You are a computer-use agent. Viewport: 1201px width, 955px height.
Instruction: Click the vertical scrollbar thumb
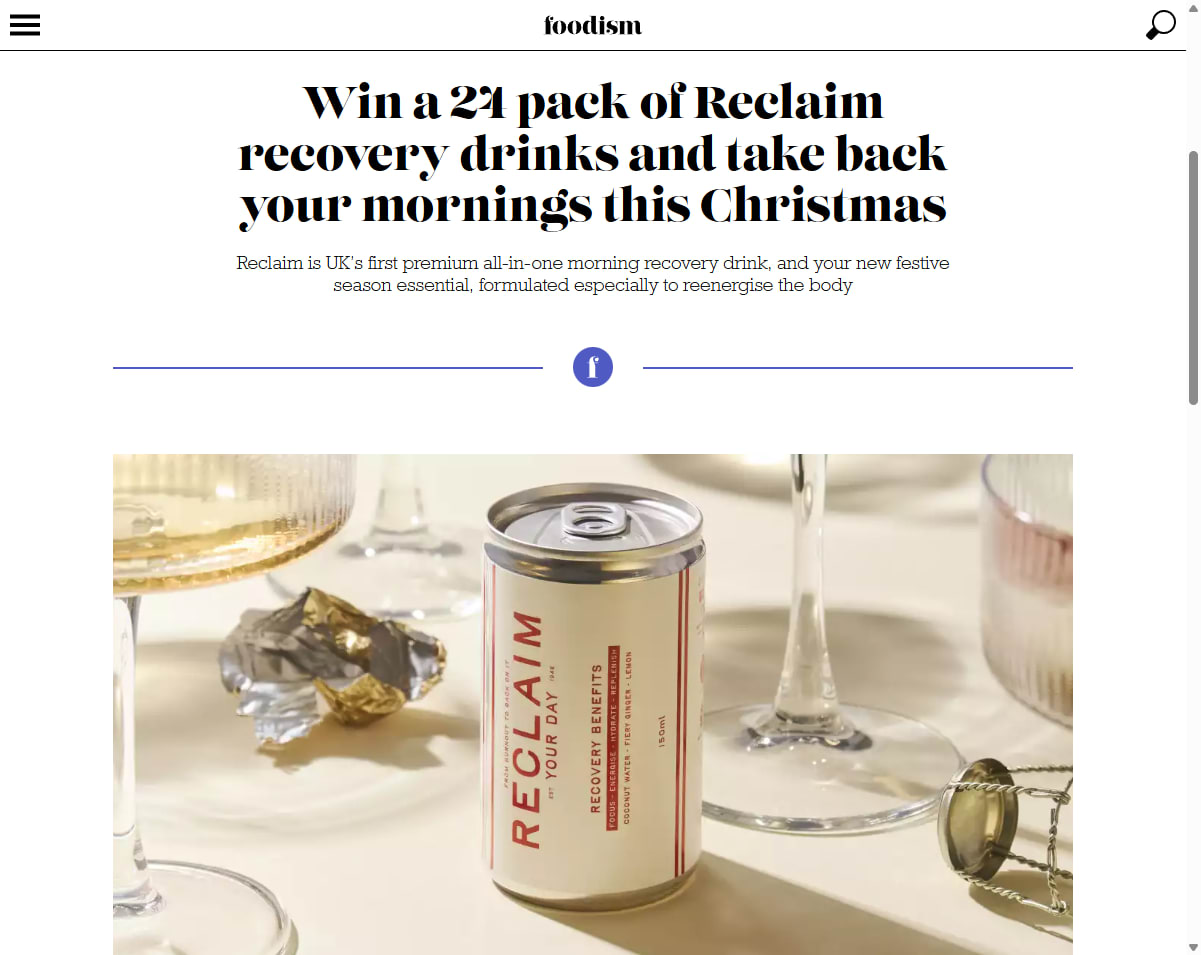click(x=1193, y=278)
